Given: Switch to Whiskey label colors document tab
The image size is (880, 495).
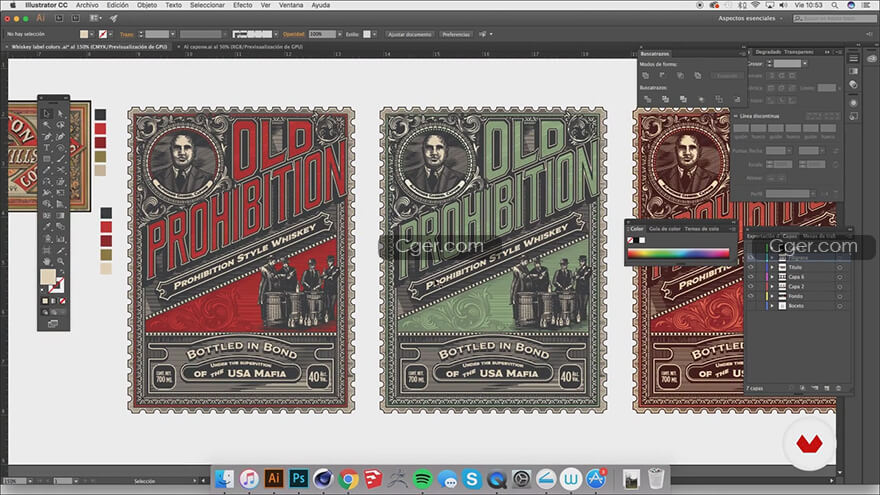Looking at the screenshot, I should [89, 47].
